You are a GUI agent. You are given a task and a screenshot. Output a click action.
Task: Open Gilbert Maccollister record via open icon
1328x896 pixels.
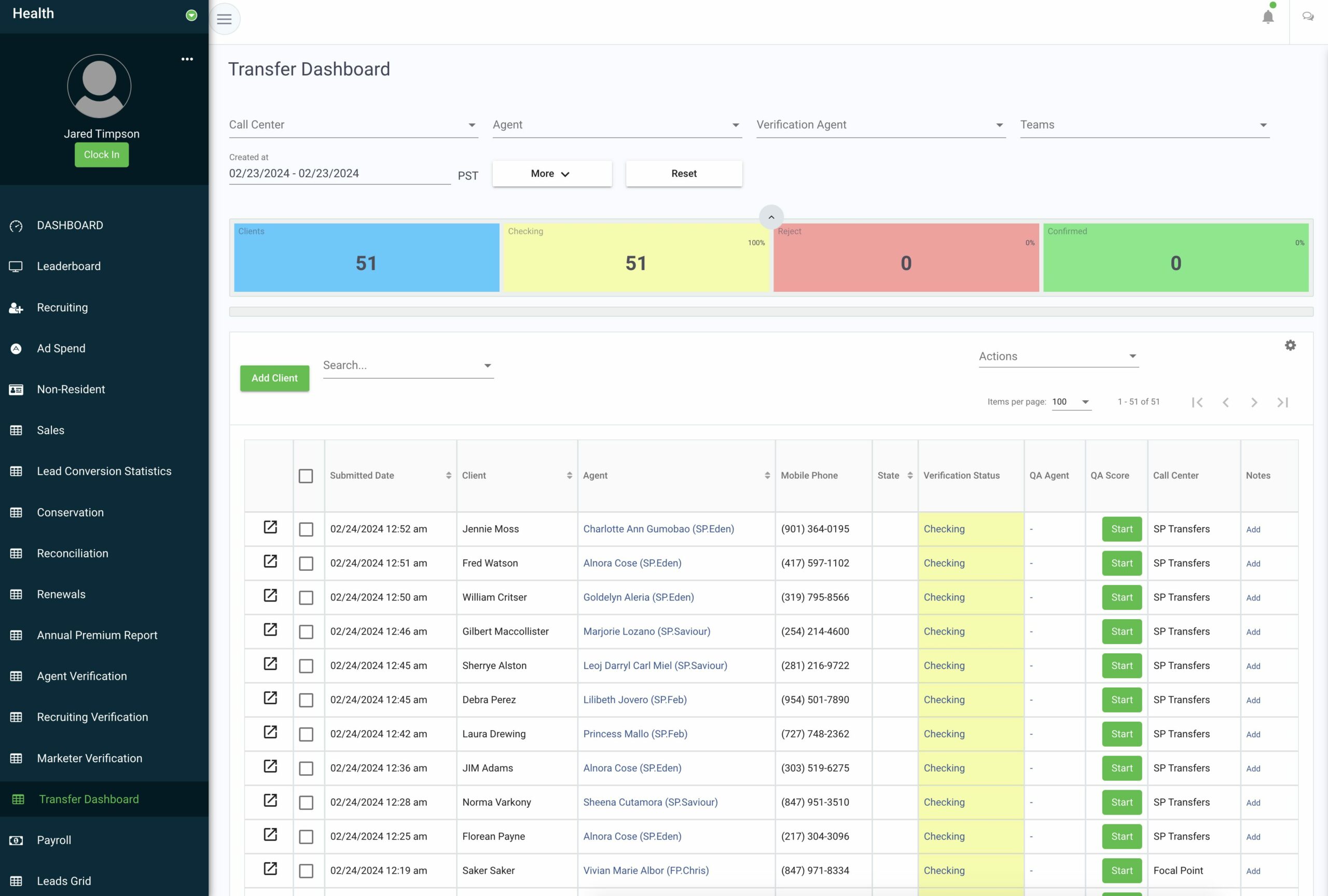[270, 629]
